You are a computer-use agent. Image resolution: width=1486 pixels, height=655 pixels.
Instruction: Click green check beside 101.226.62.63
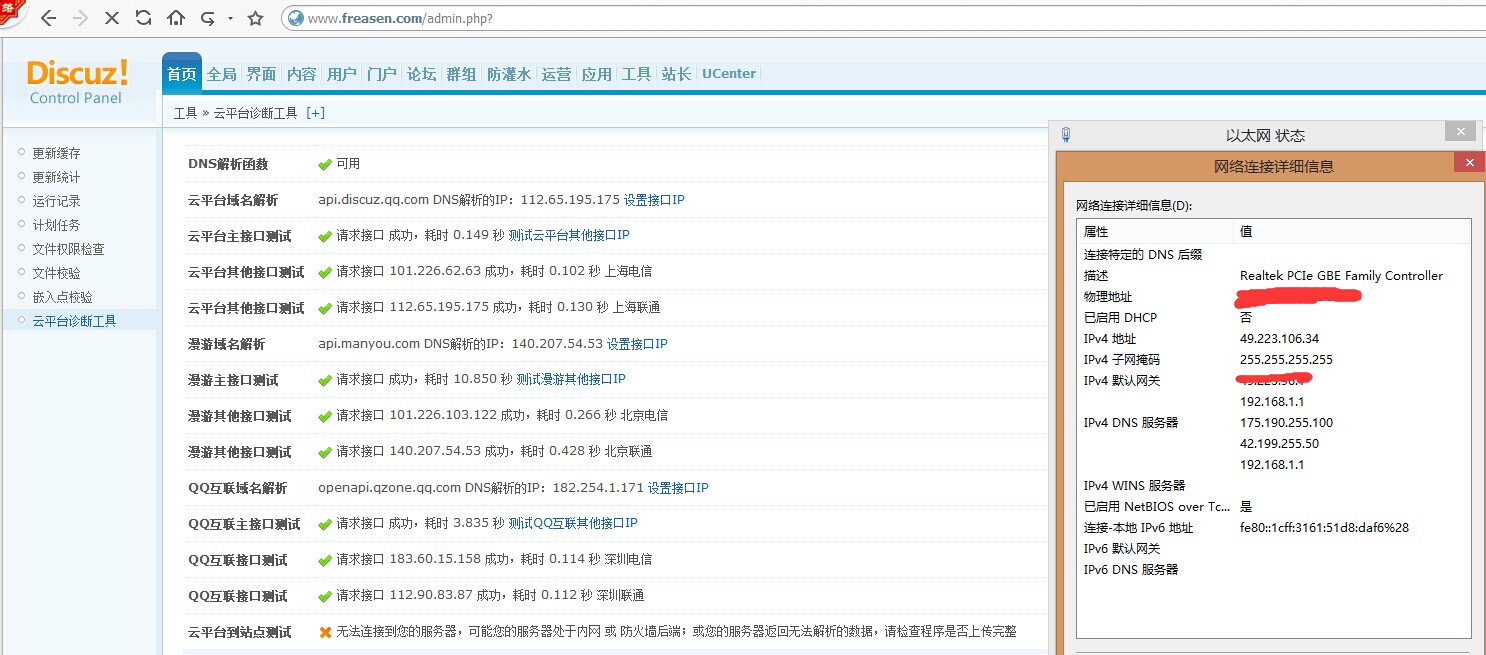[325, 272]
